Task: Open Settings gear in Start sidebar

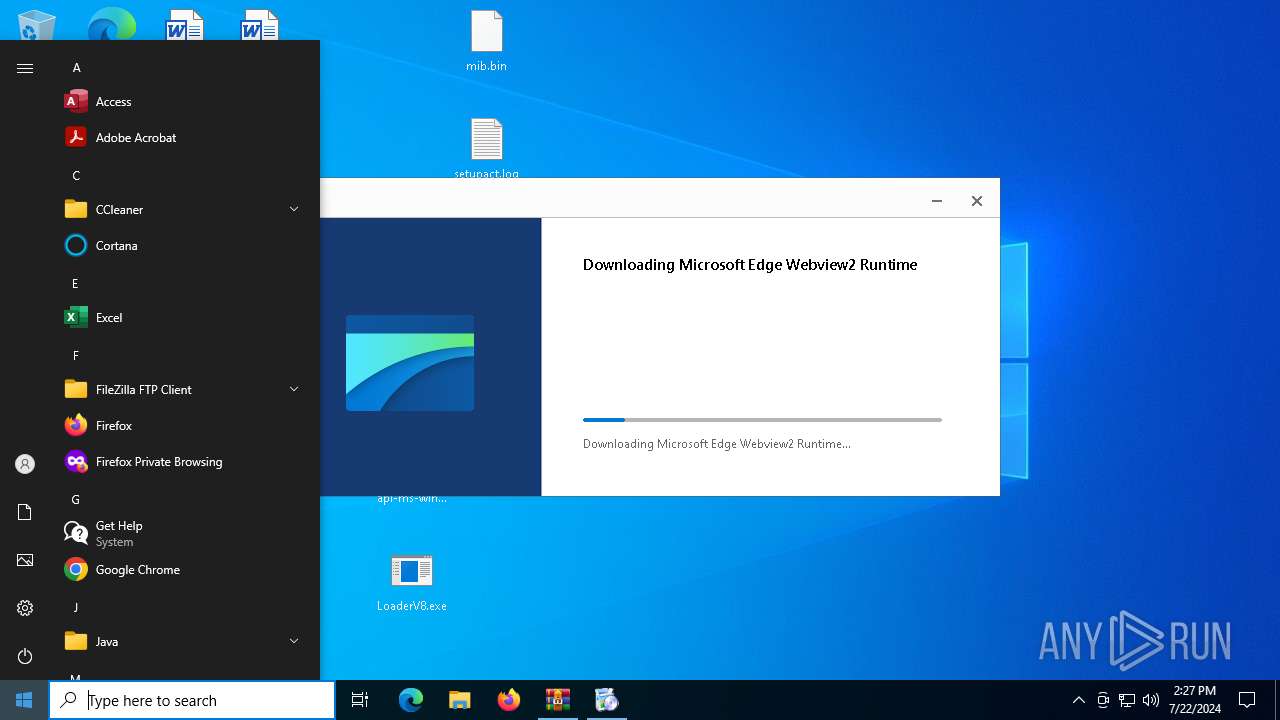Action: pyautogui.click(x=25, y=608)
